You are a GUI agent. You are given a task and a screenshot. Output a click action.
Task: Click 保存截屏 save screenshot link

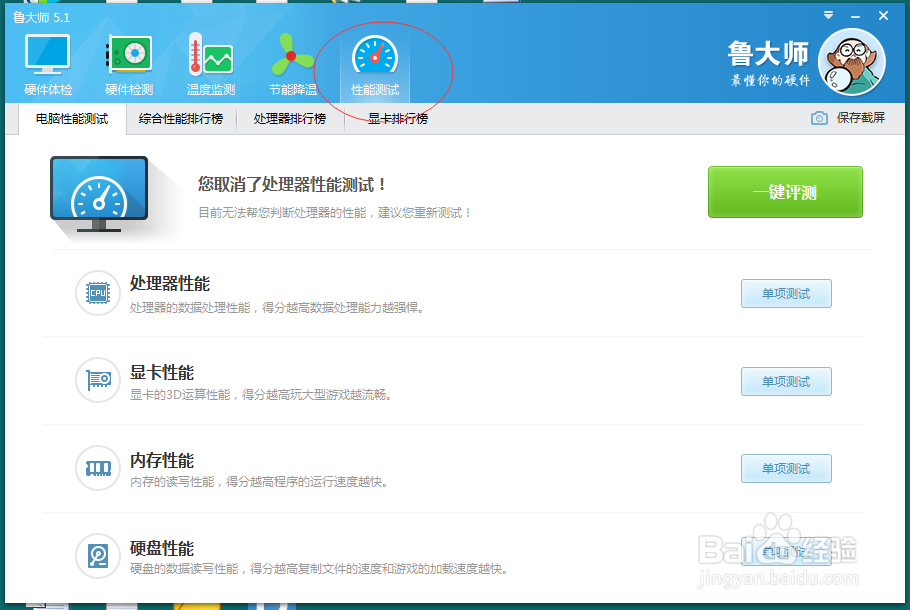pyautogui.click(x=861, y=118)
